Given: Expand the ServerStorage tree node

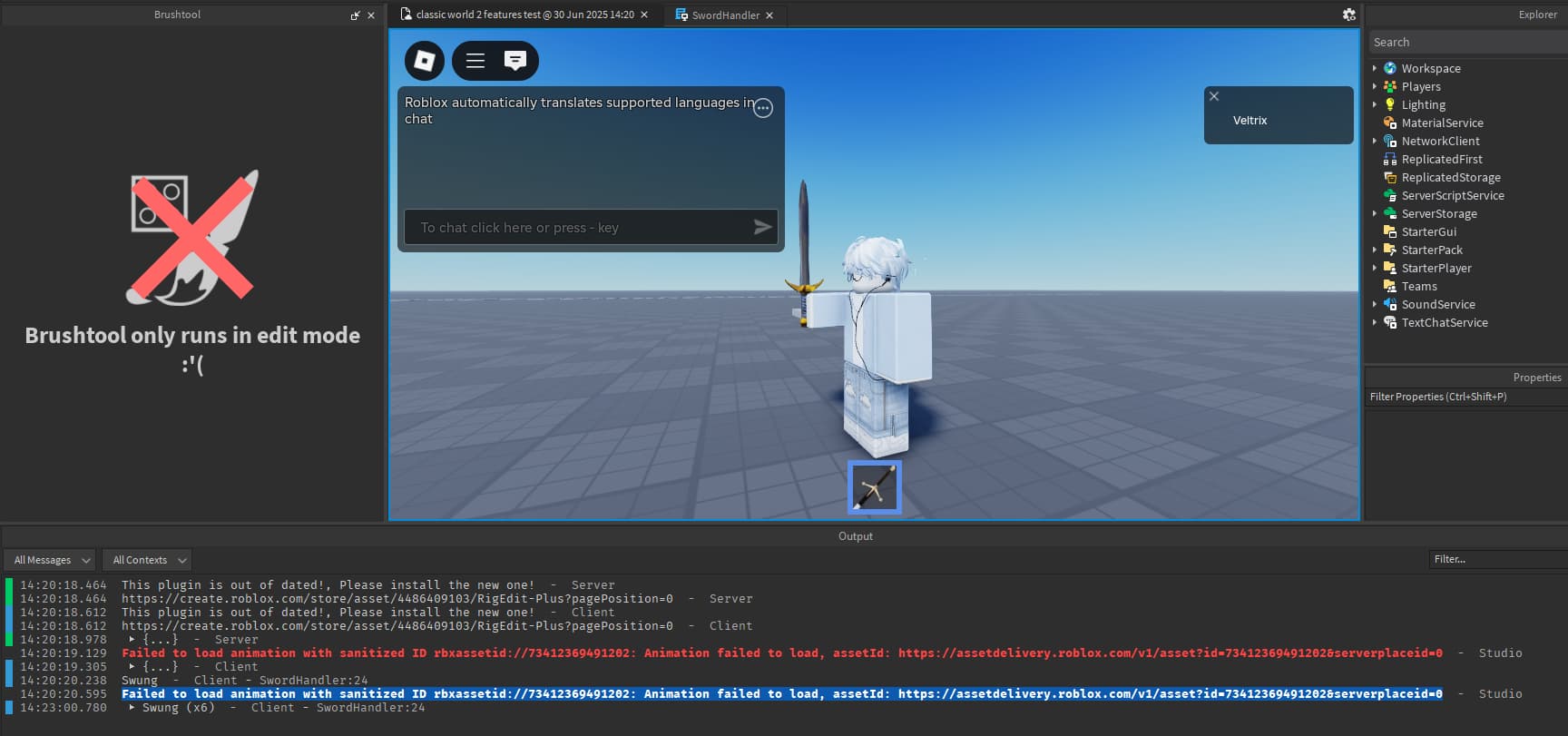Looking at the screenshot, I should tap(1375, 213).
